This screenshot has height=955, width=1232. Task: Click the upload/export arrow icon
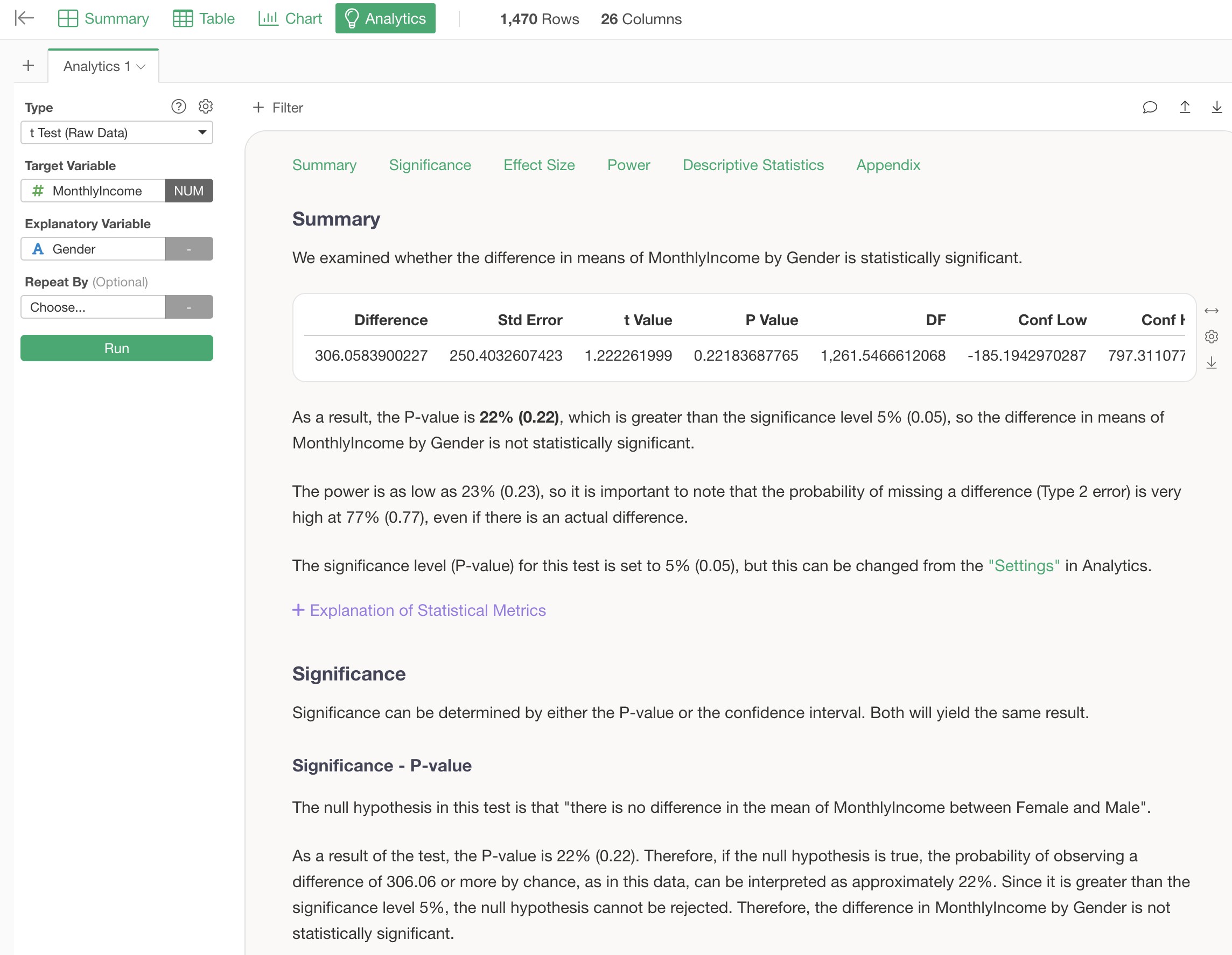tap(1184, 107)
